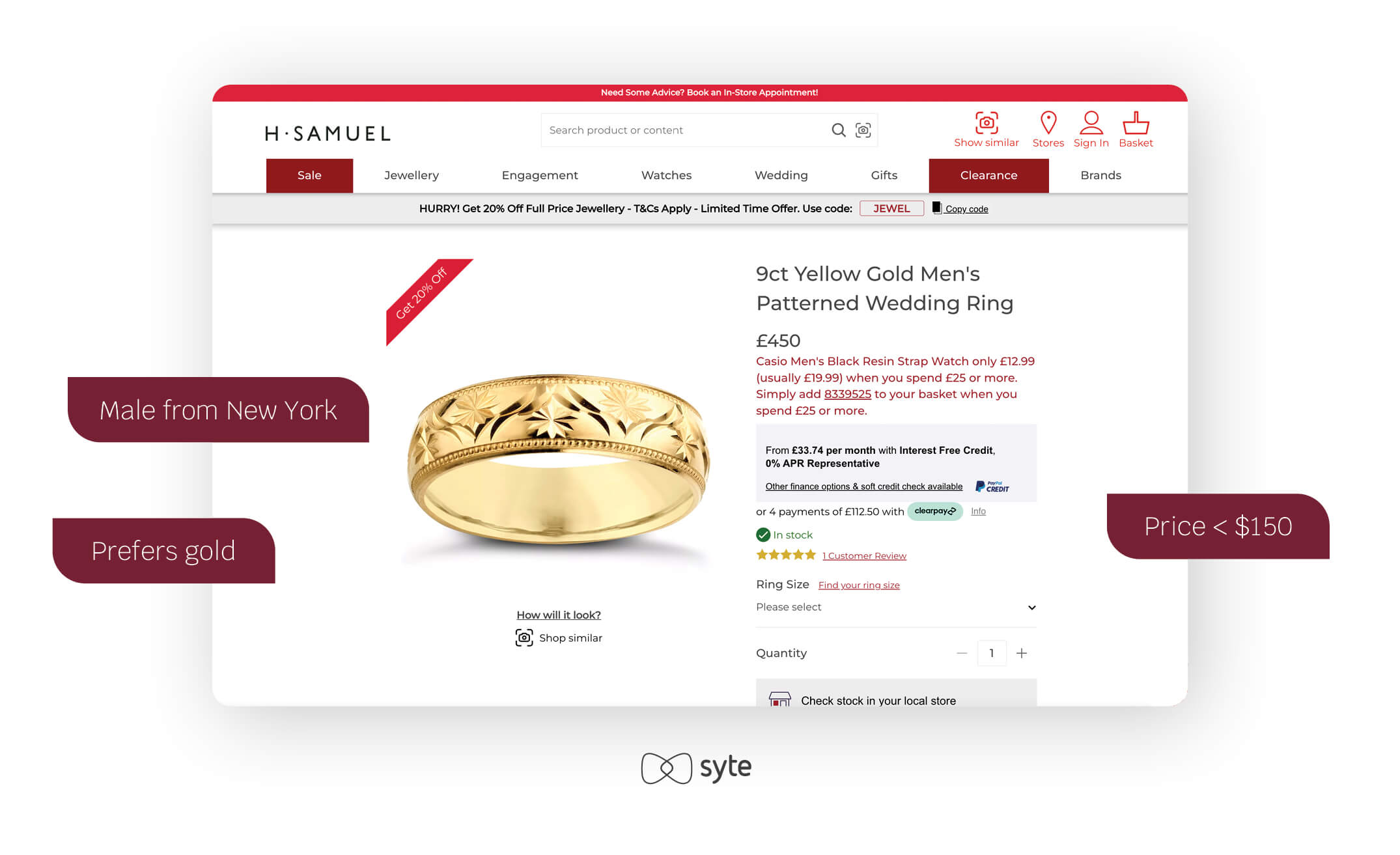The height and width of the screenshot is (855, 1400).
Task: Click the Sign In person icon
Action: 1091,122
